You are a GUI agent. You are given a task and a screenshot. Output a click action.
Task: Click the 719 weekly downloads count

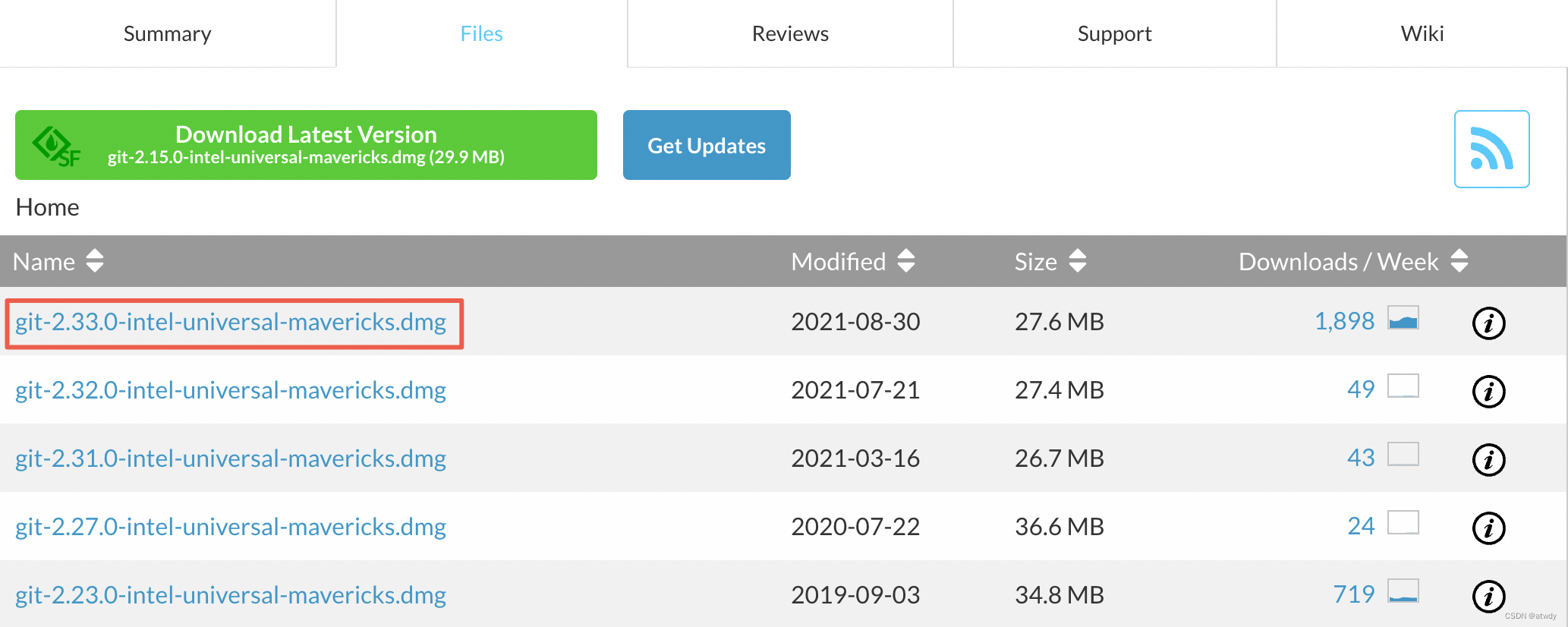[1354, 594]
